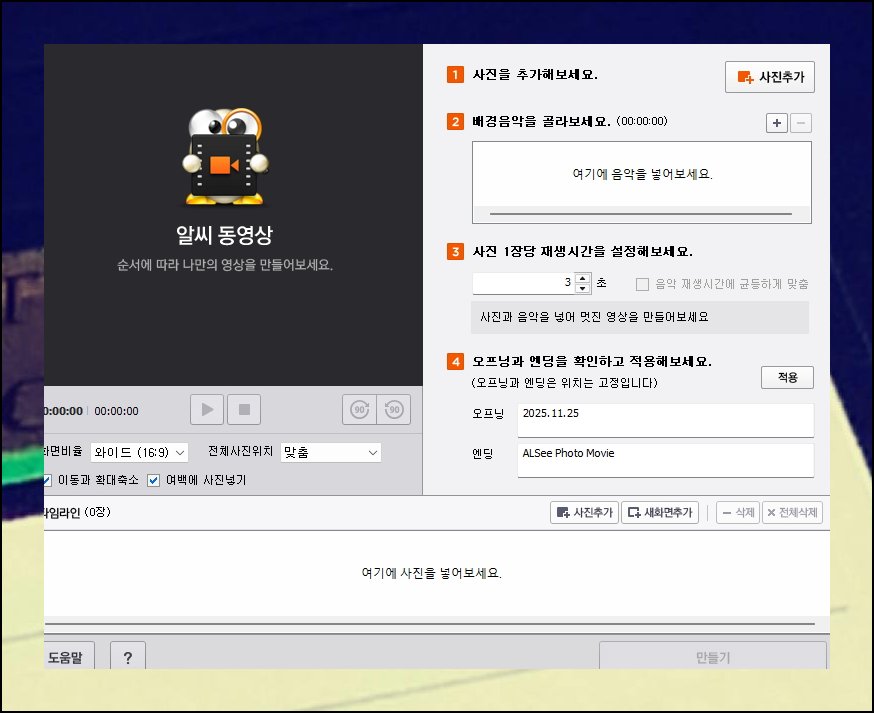
Task: Stop the video preview
Action: pos(244,410)
